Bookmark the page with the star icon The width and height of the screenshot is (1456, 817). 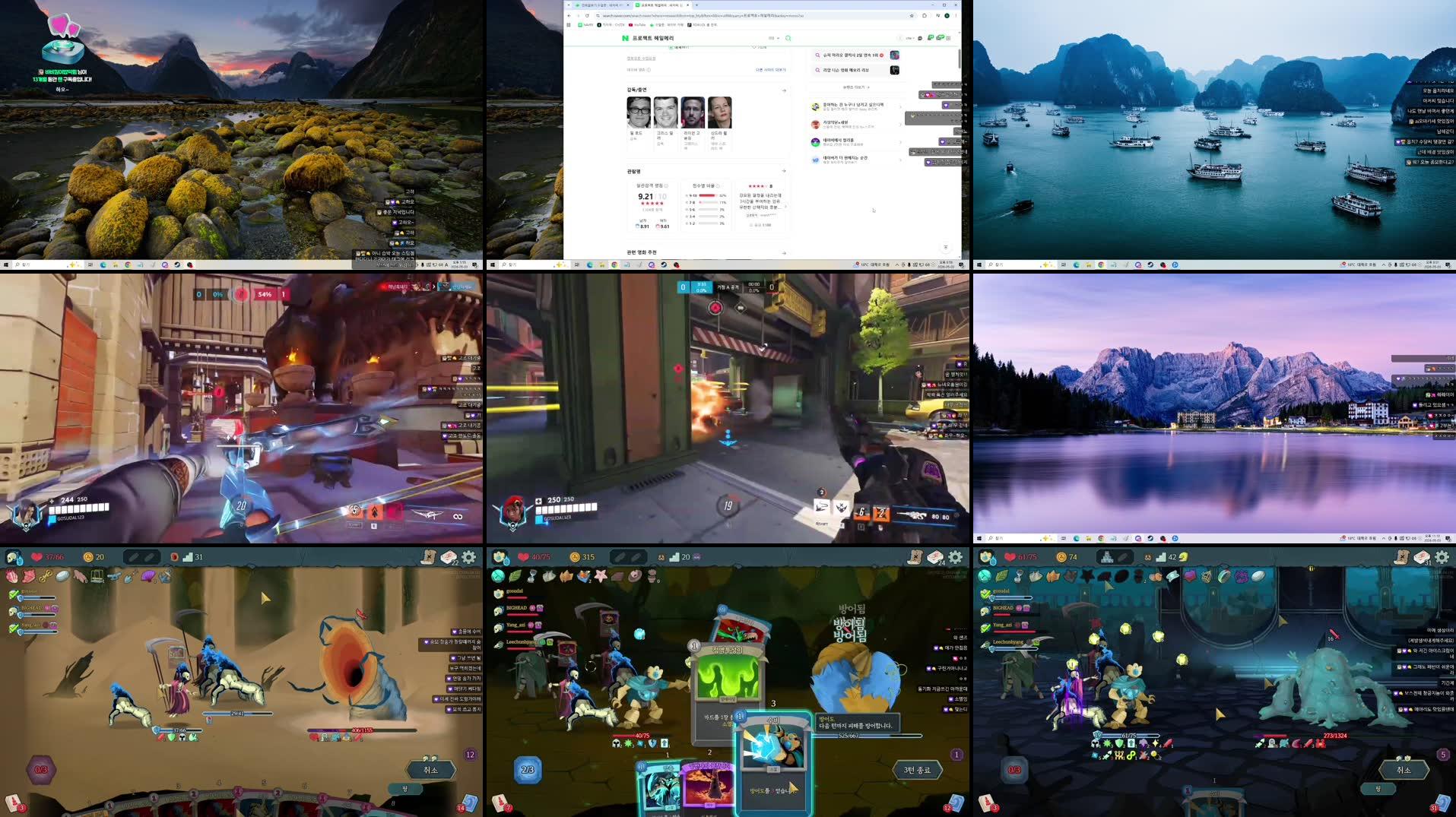(x=912, y=15)
